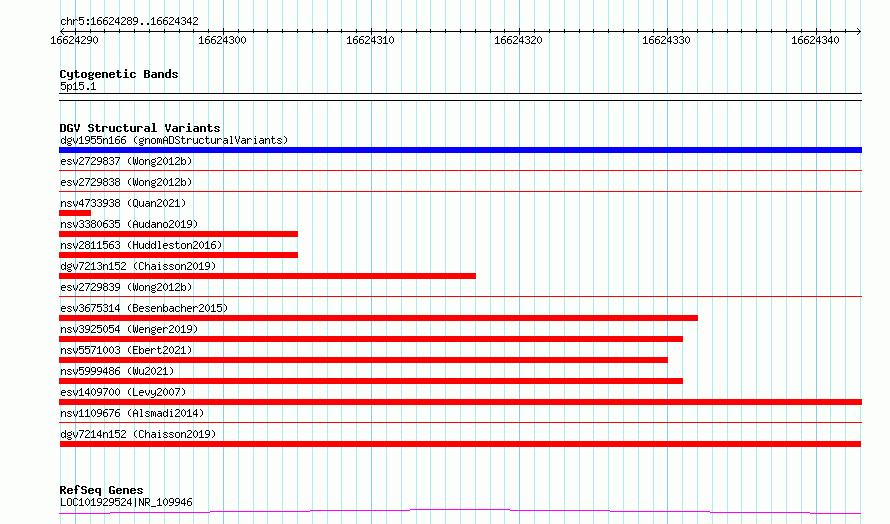Viewport: 890px width, 524px height.
Task: Open the esv3675314 (Besenbacher2015) label
Action: 144,308
